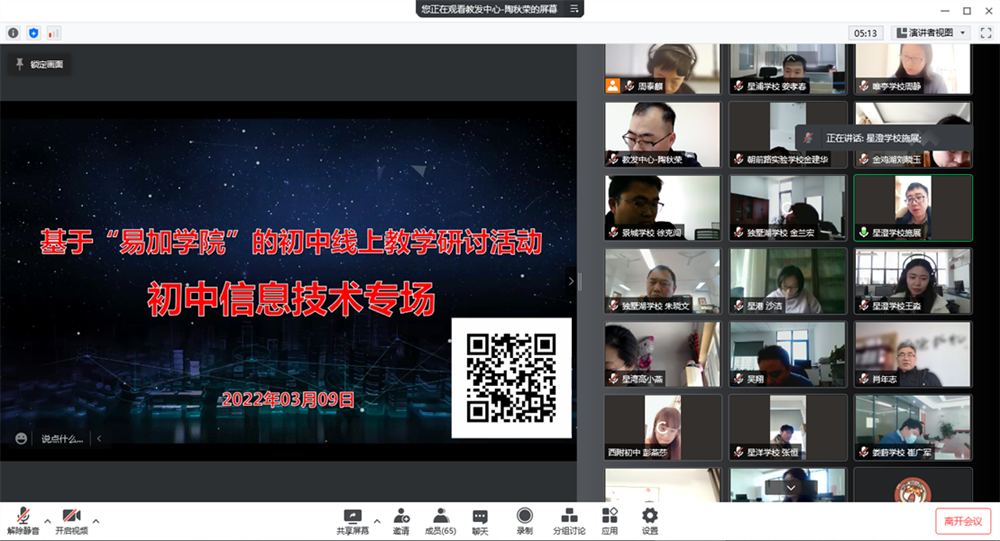The height and width of the screenshot is (541, 1000).
Task: Select 肖年志 video tile
Action: (x=913, y=354)
